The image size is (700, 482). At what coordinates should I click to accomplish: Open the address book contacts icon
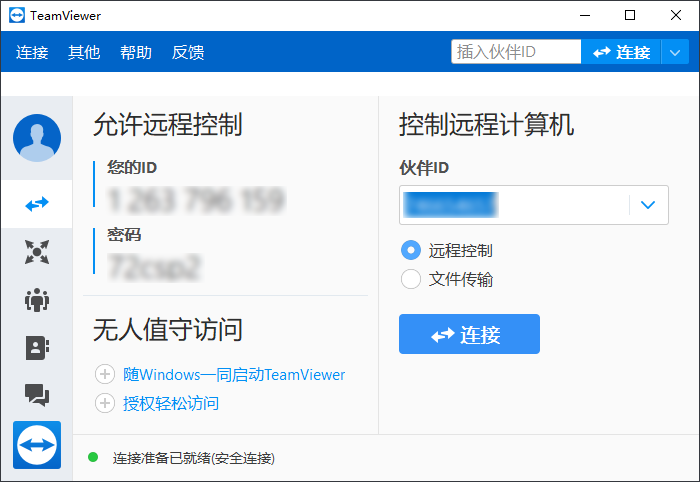(x=37, y=348)
